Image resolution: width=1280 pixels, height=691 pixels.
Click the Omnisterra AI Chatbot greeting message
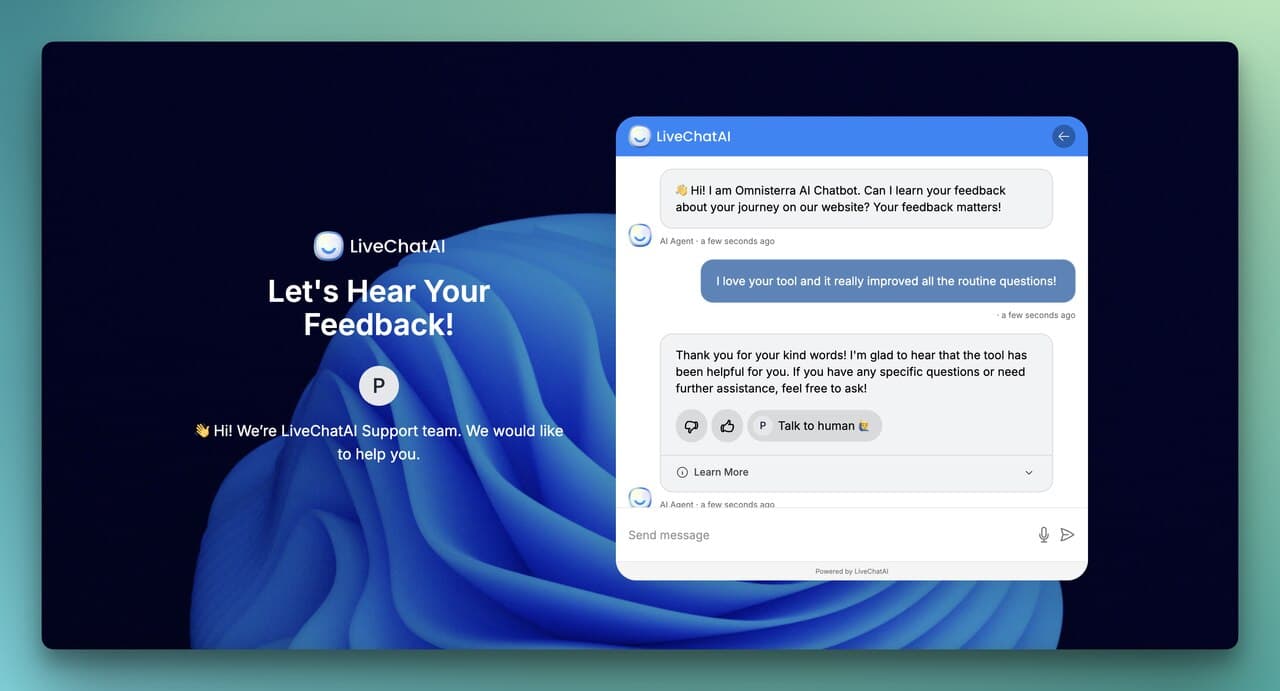click(x=856, y=198)
